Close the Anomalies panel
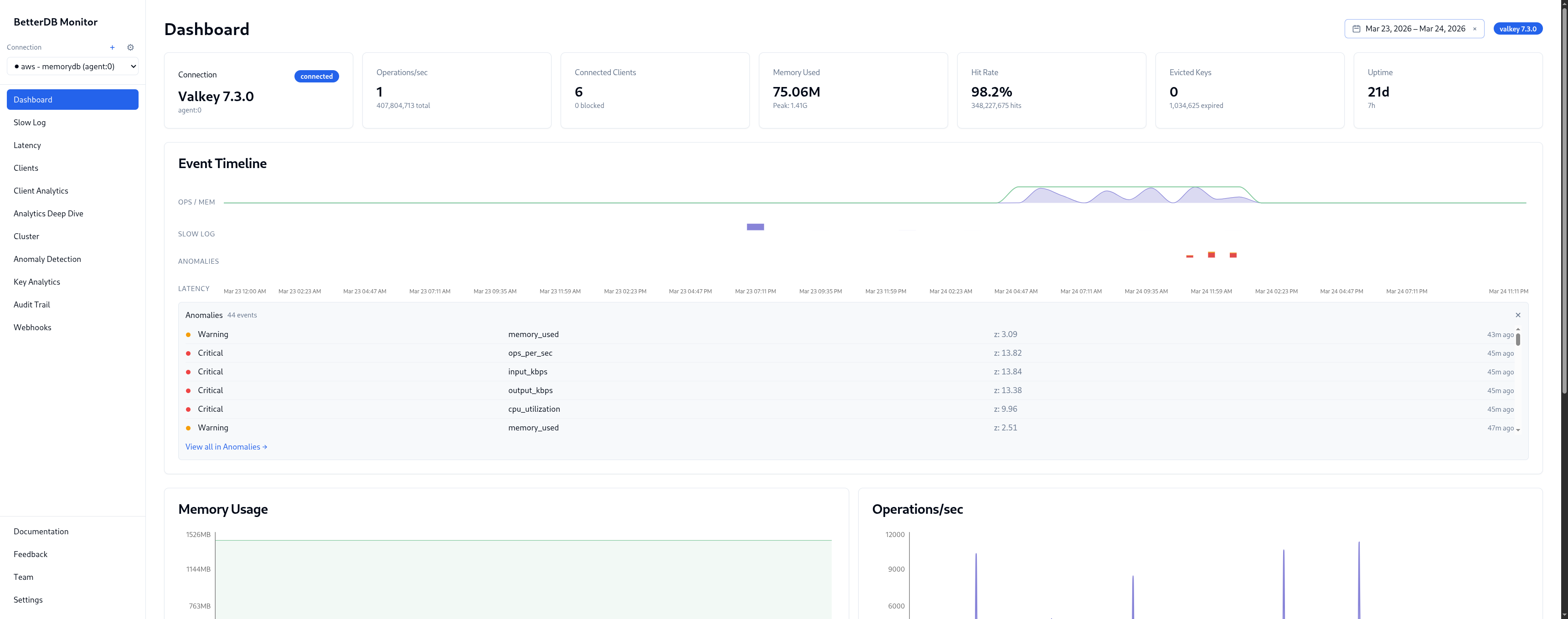The width and height of the screenshot is (1568, 619). pos(1518,315)
